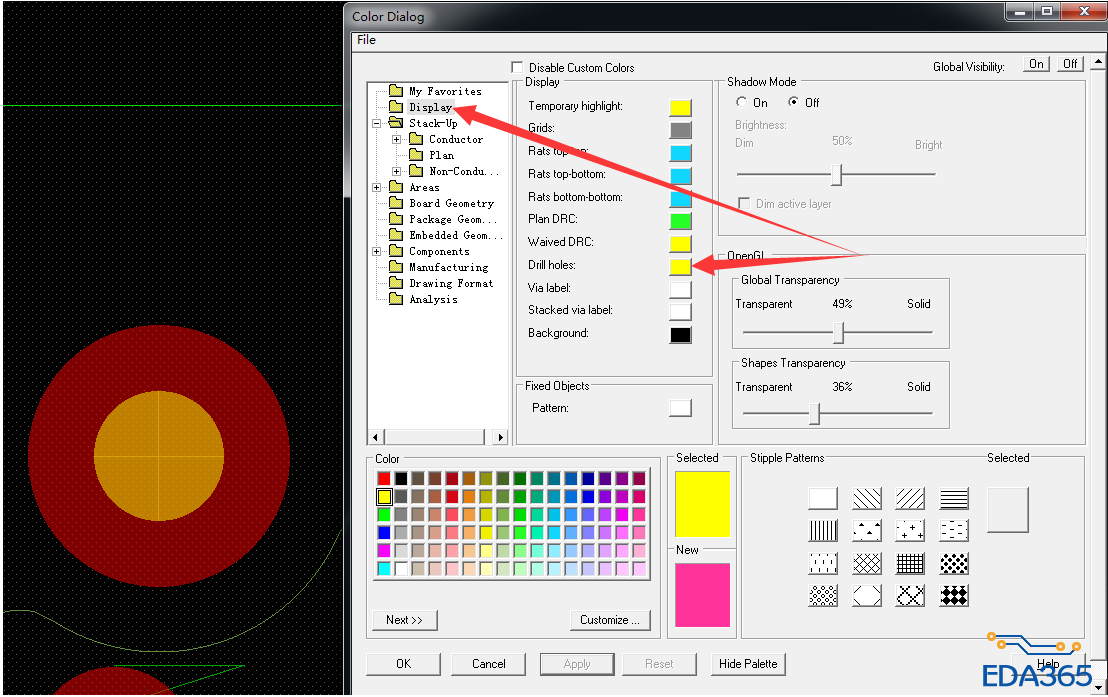Expand the Conductor tree node
This screenshot has height=697, width=1108.
397,139
